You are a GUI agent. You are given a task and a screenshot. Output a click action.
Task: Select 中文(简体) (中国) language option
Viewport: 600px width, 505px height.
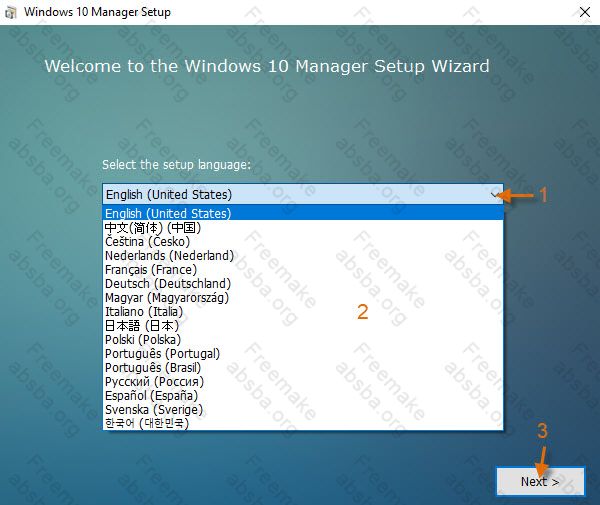pos(303,228)
